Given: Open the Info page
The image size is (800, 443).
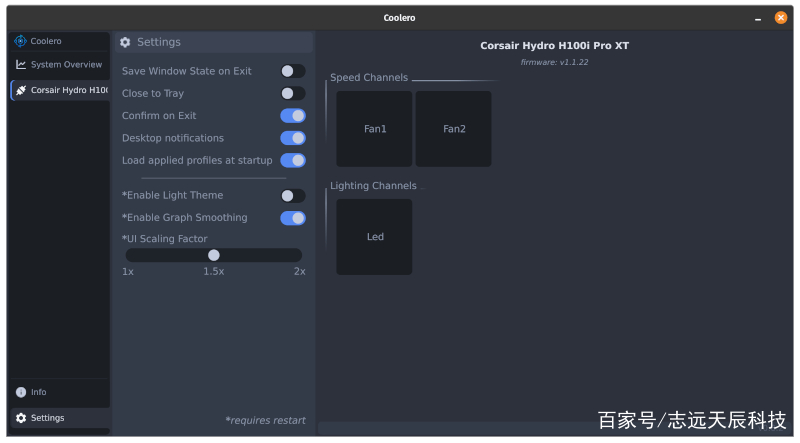Looking at the screenshot, I should 60,392.
